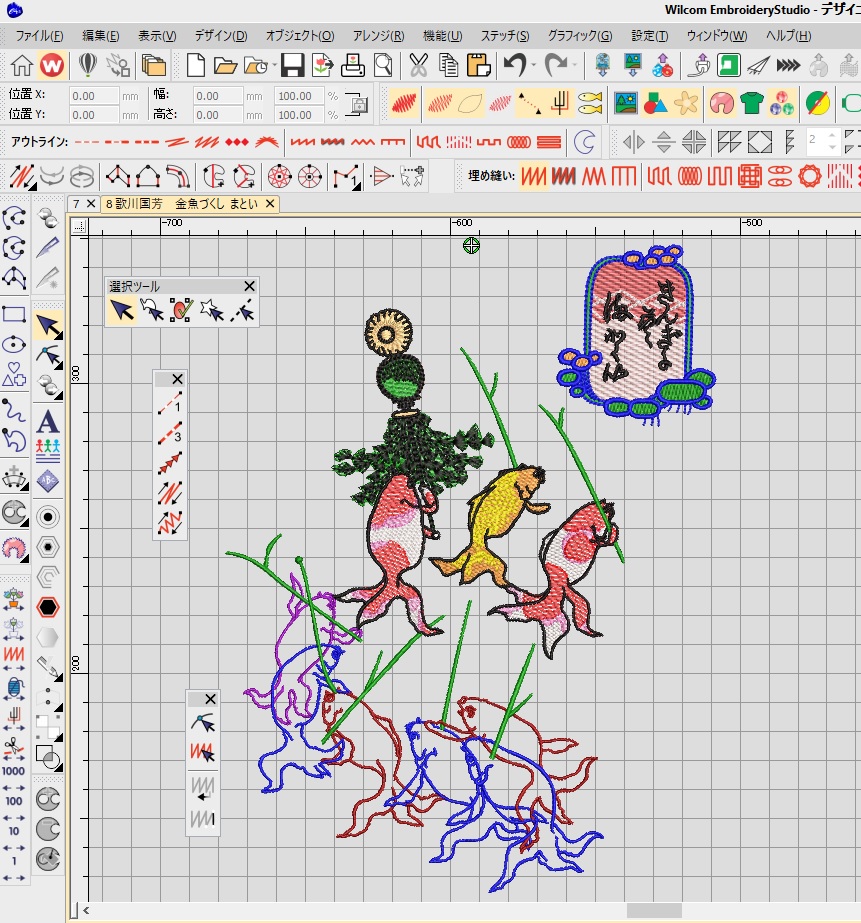Screen dimensions: 861x923
Task: Click the red-outlined black hexagon tool
Action: (48, 607)
